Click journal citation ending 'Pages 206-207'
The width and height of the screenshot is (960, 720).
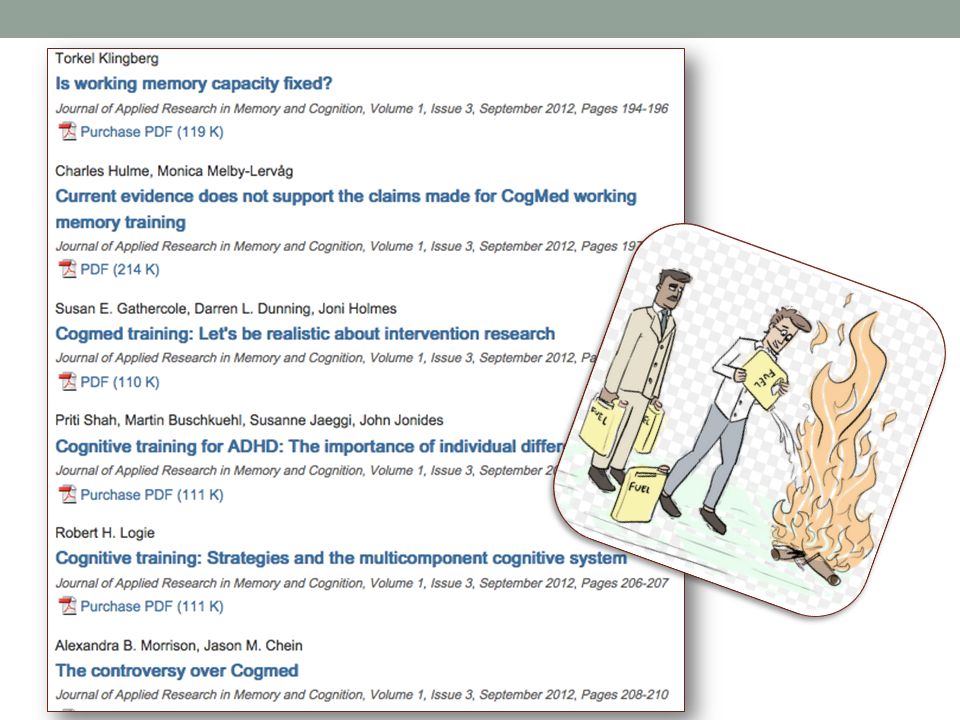(362, 583)
